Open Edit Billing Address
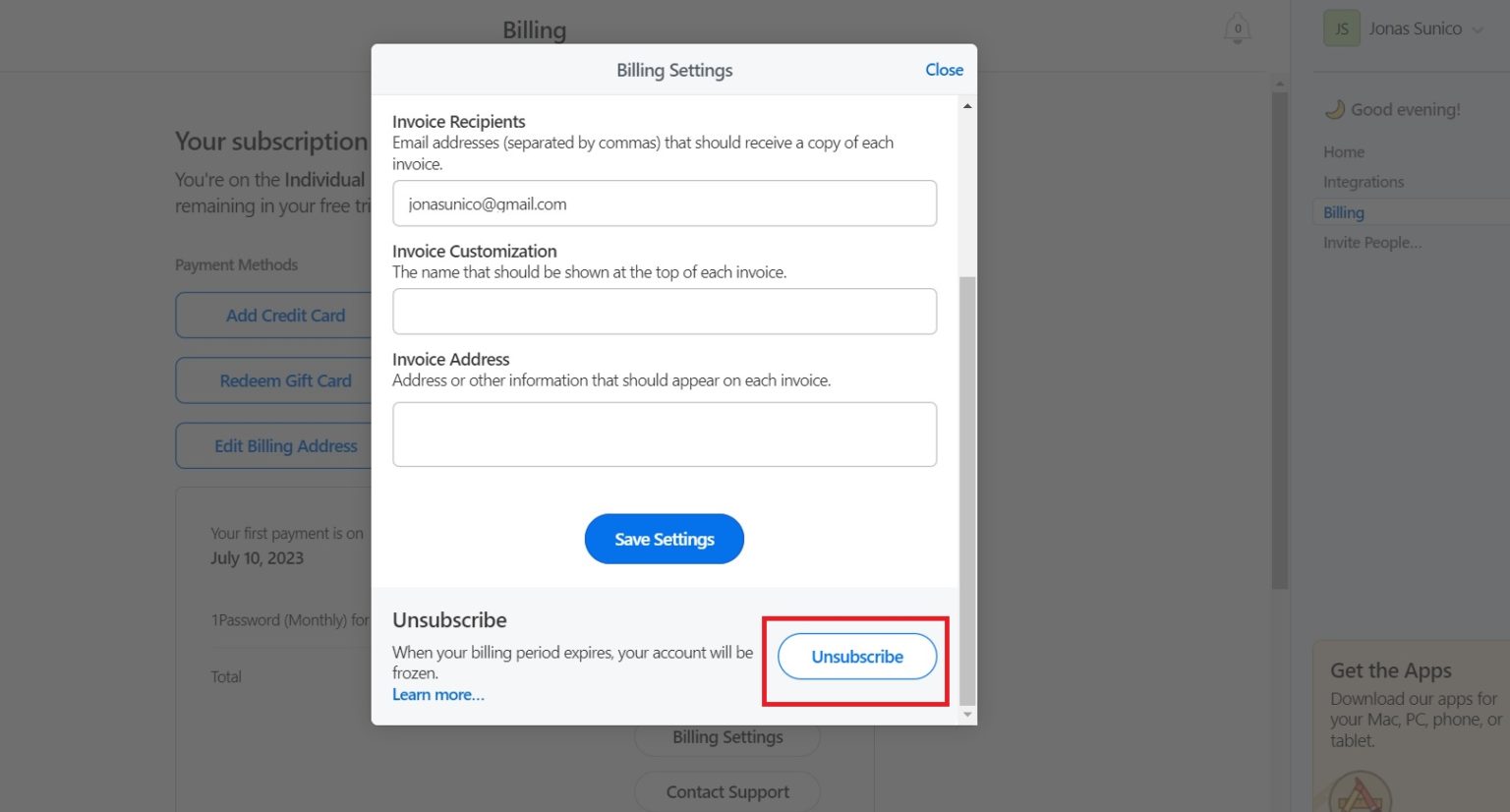This screenshot has height=812, width=1510. tap(285, 445)
